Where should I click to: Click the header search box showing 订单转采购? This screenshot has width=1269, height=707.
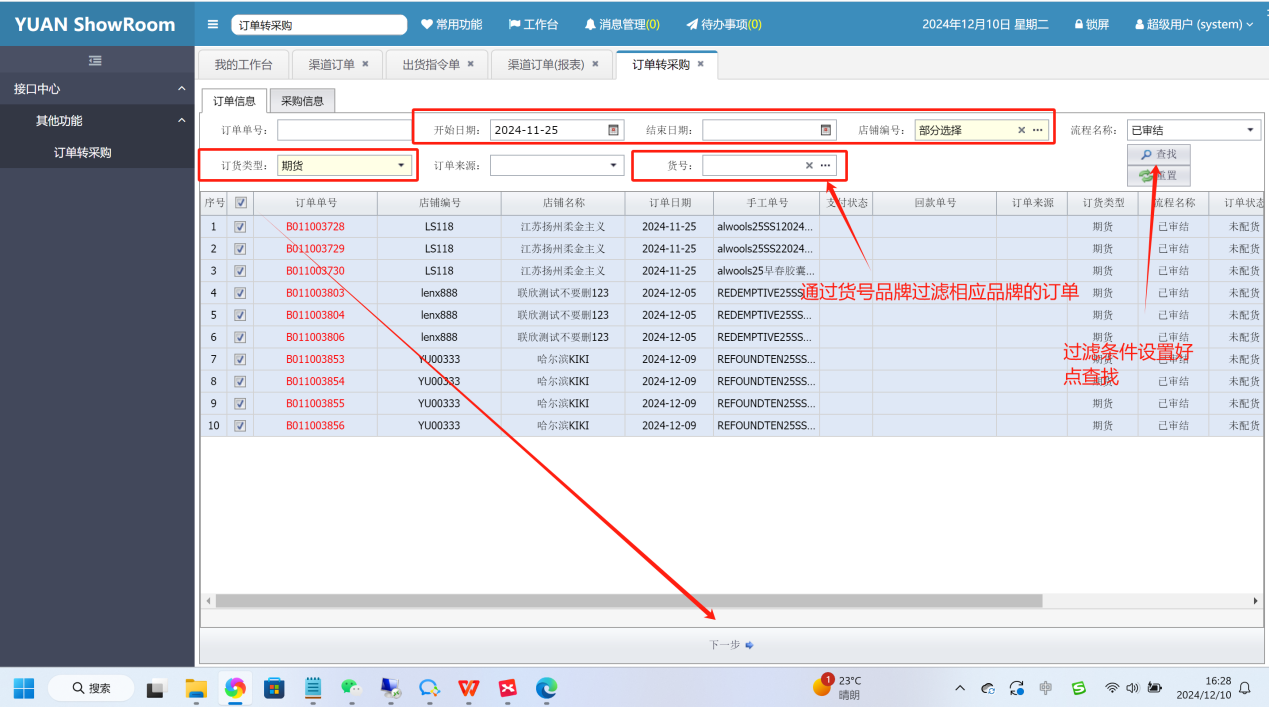pos(319,25)
